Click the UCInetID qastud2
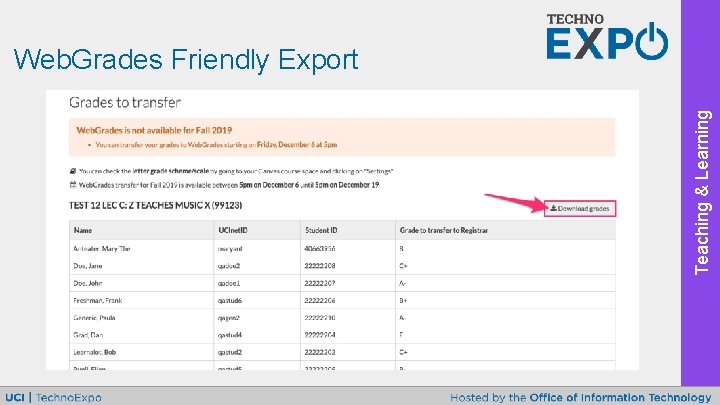The width and height of the screenshot is (720, 405). click(230, 352)
